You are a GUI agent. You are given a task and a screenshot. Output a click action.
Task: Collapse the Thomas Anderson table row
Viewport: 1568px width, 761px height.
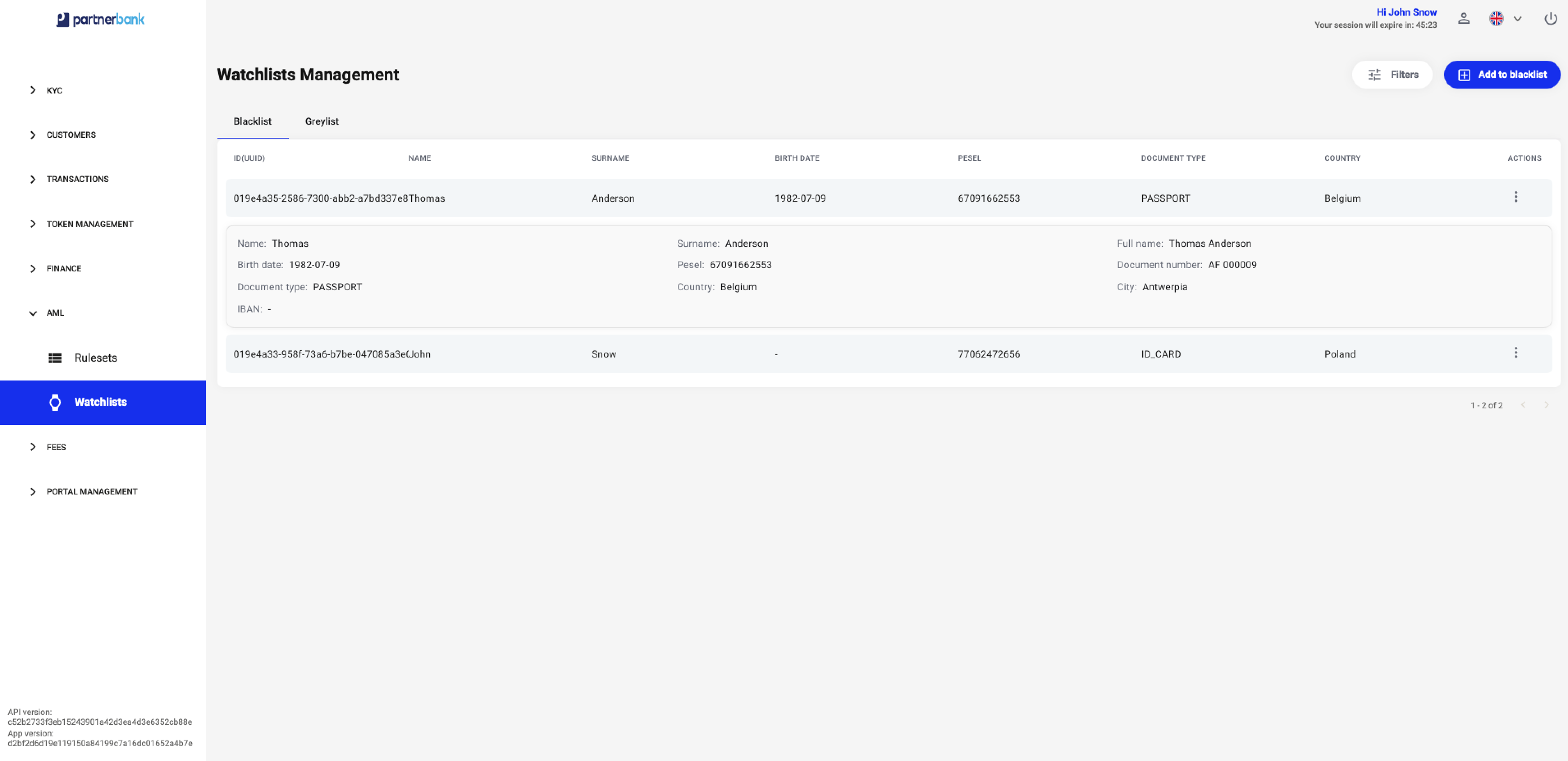pos(888,198)
